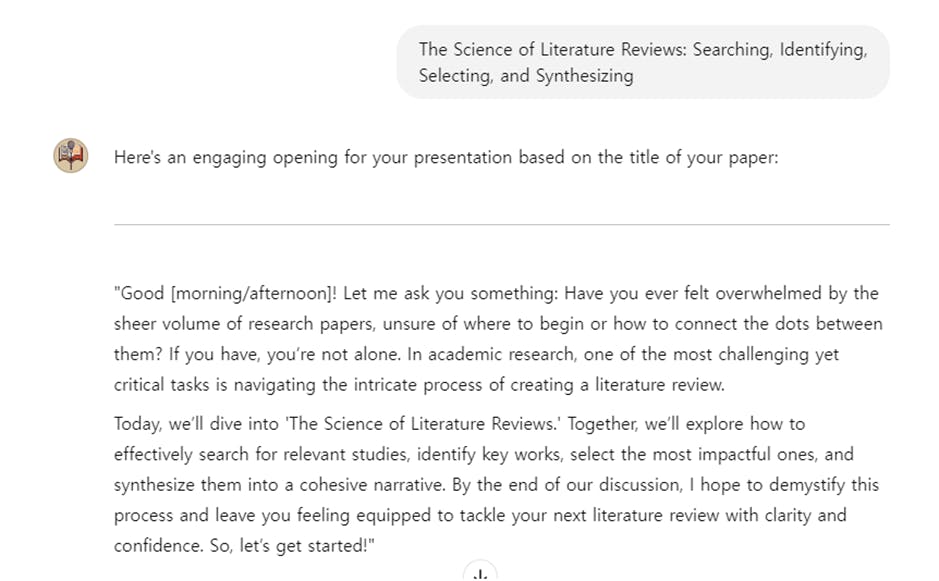Click "Selecting, and Synthesizing" in the user bubble
This screenshot has height=581, width=939.
pos(526,76)
